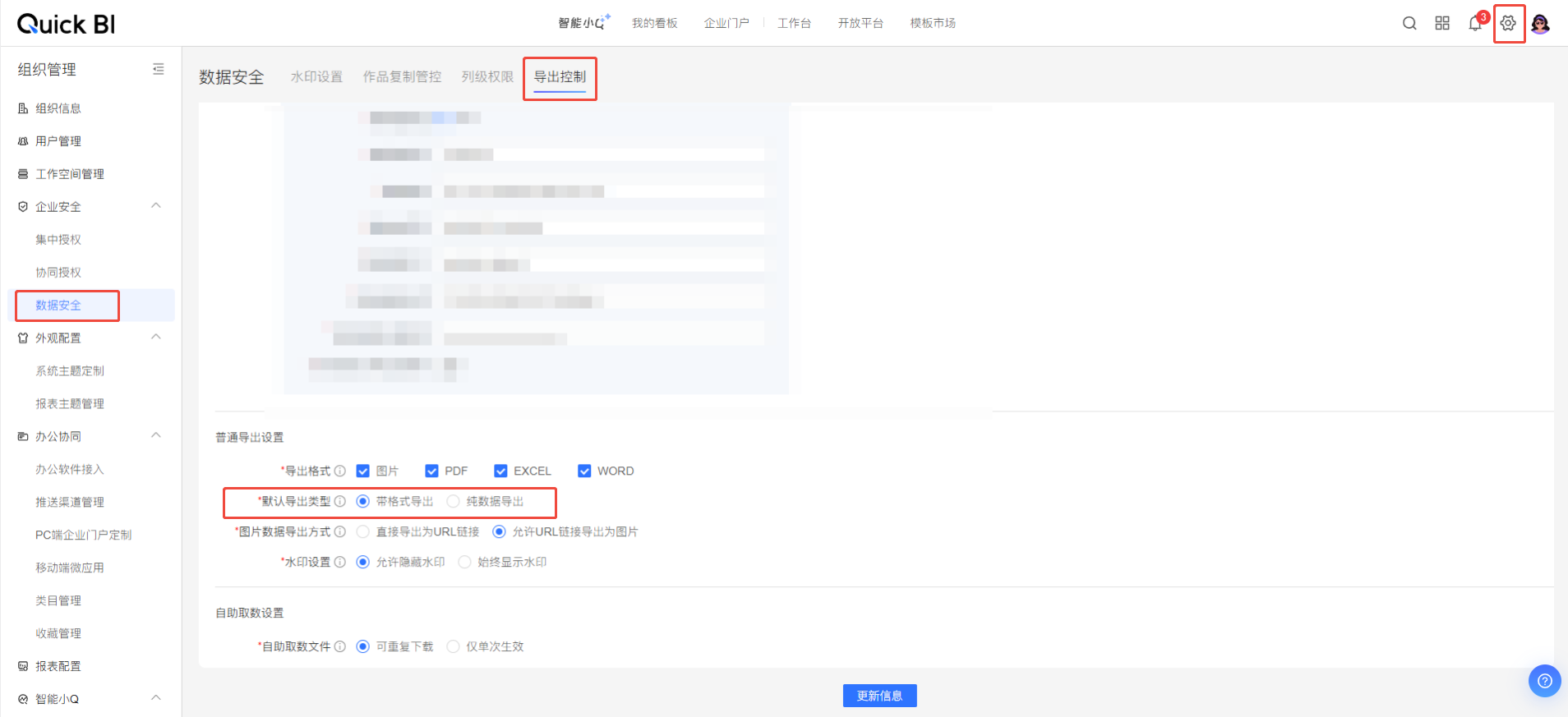The height and width of the screenshot is (717, 1568).
Task: Click info icon next to 导出格式
Action: click(x=340, y=471)
